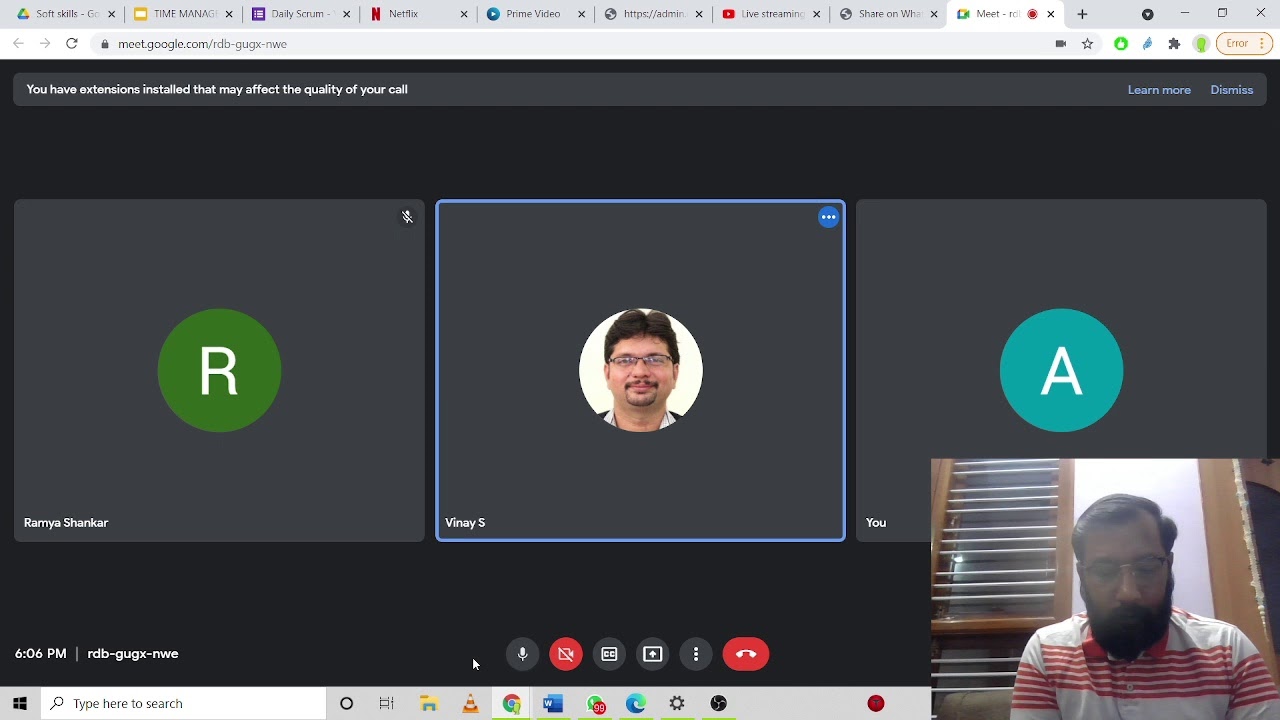Select Ramya Shankar's participant tile

coord(219,370)
